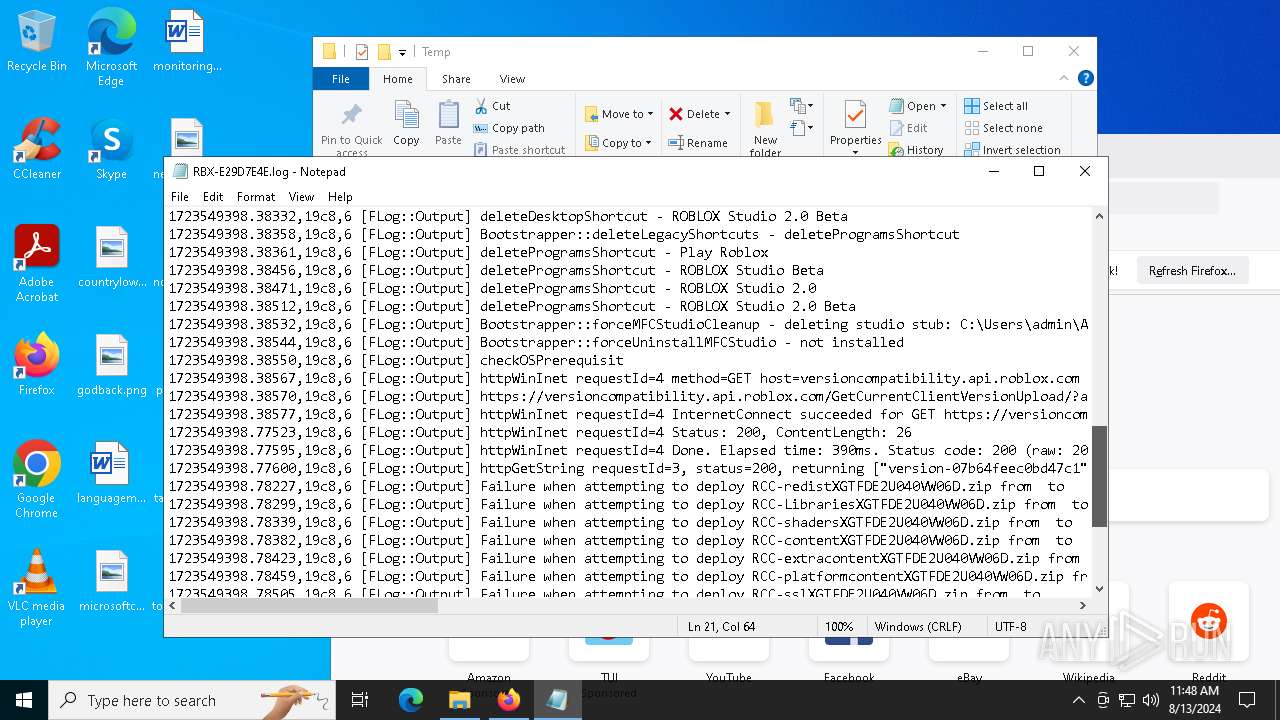Switch to Explorer Share tab
1280x720 pixels.
coord(456,79)
